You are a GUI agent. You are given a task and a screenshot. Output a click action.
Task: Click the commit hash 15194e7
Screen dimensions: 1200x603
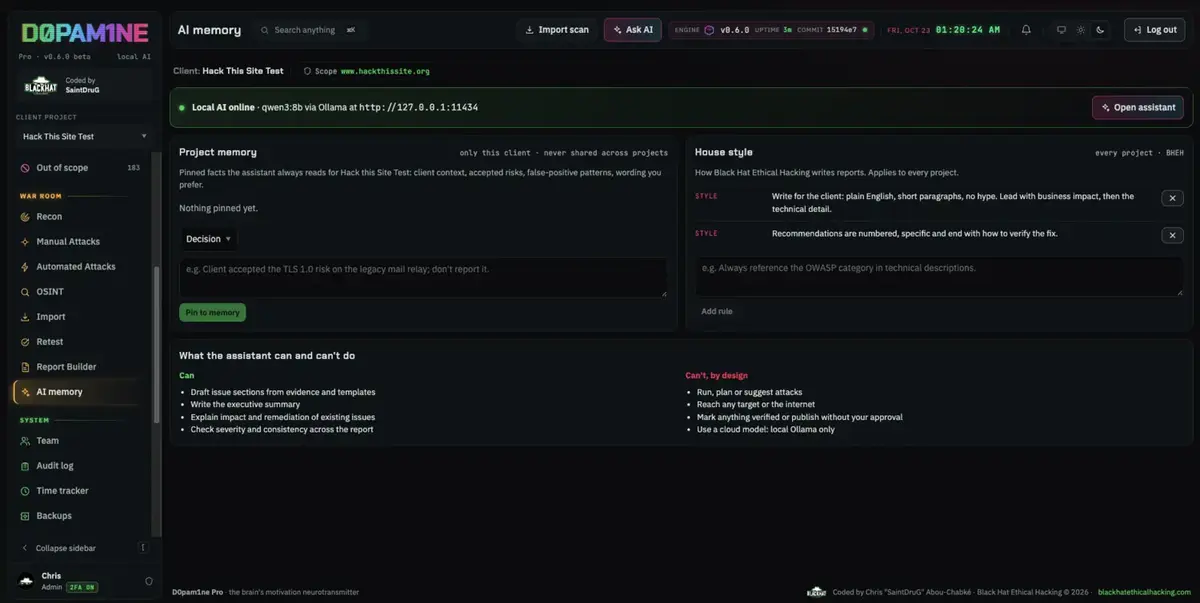(842, 30)
